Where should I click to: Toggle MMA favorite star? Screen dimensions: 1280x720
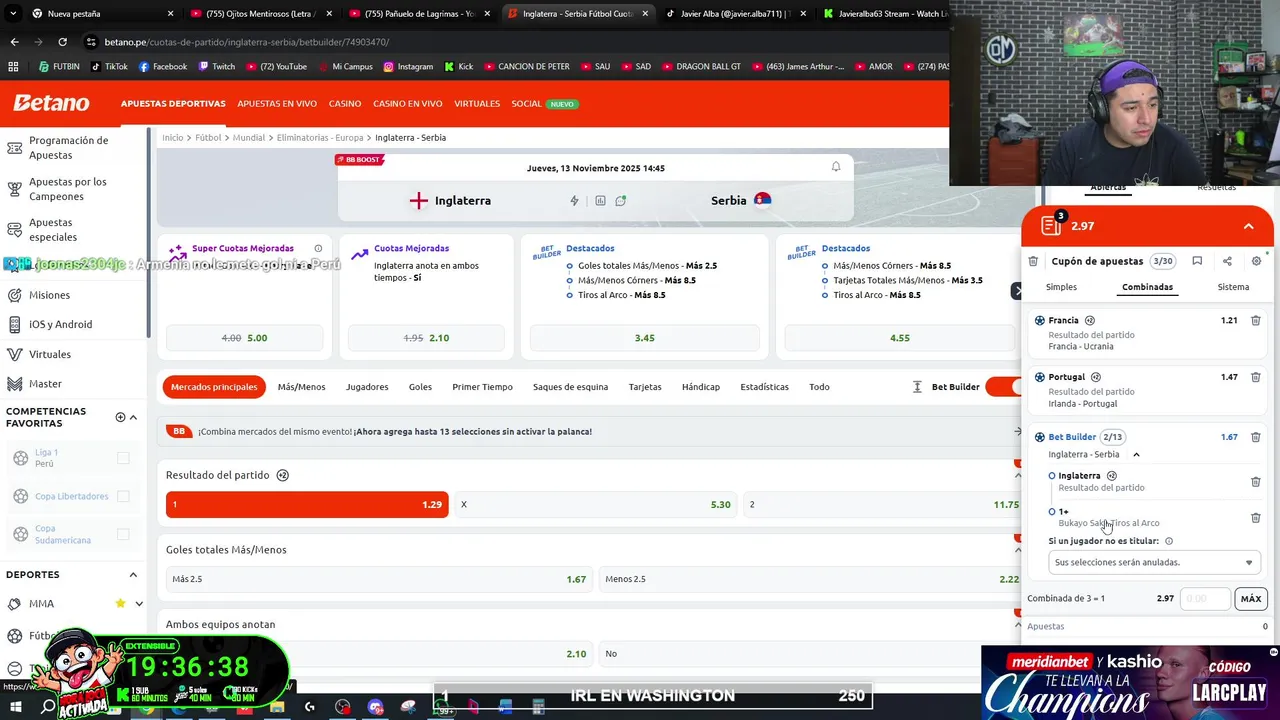(x=120, y=603)
